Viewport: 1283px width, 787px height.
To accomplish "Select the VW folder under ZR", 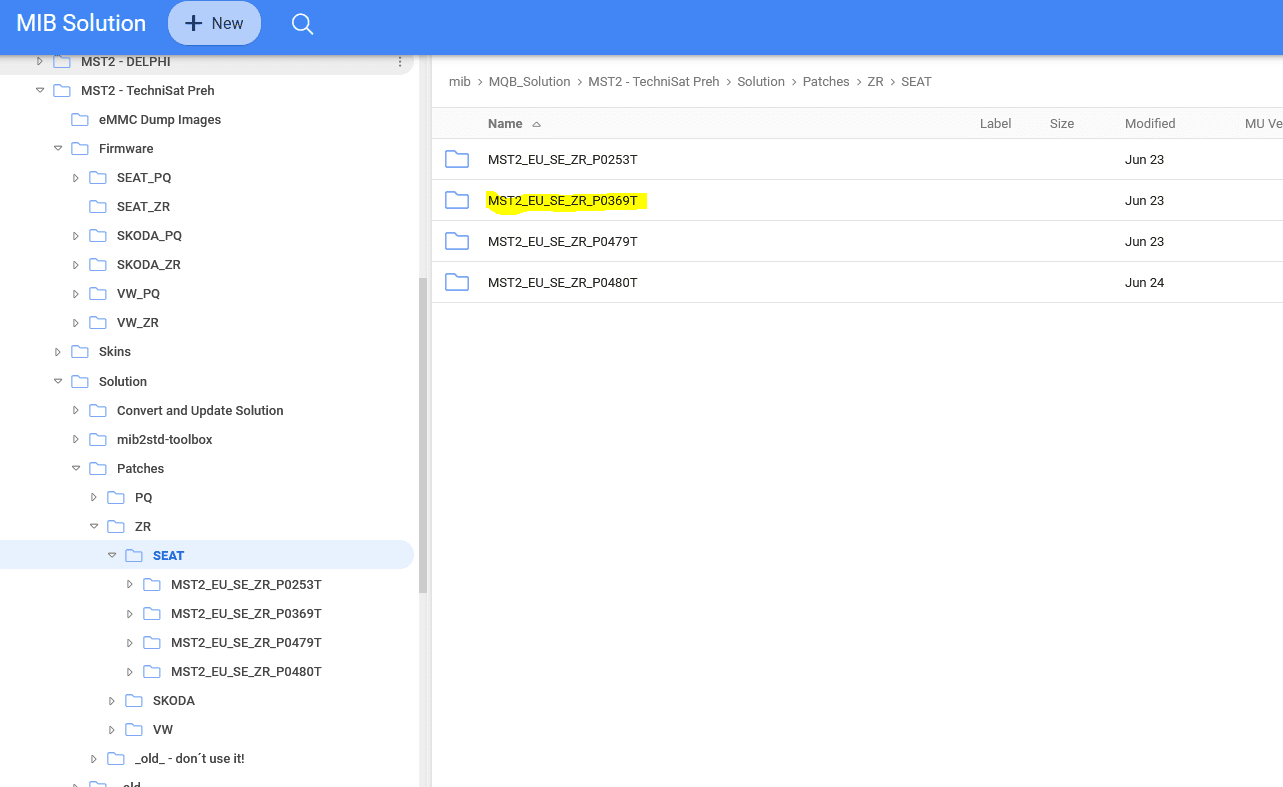I will (x=163, y=730).
